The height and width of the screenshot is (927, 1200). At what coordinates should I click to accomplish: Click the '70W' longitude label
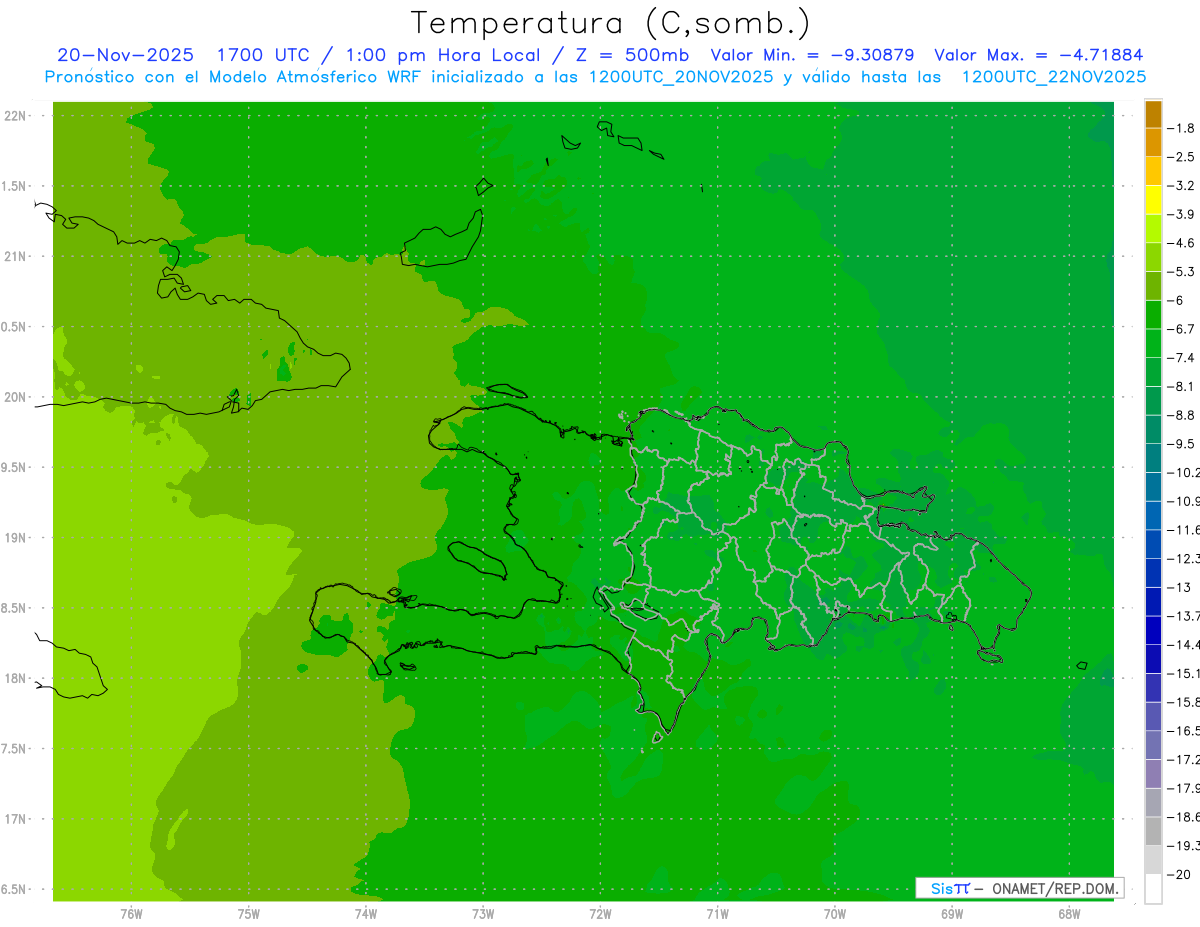(835, 914)
